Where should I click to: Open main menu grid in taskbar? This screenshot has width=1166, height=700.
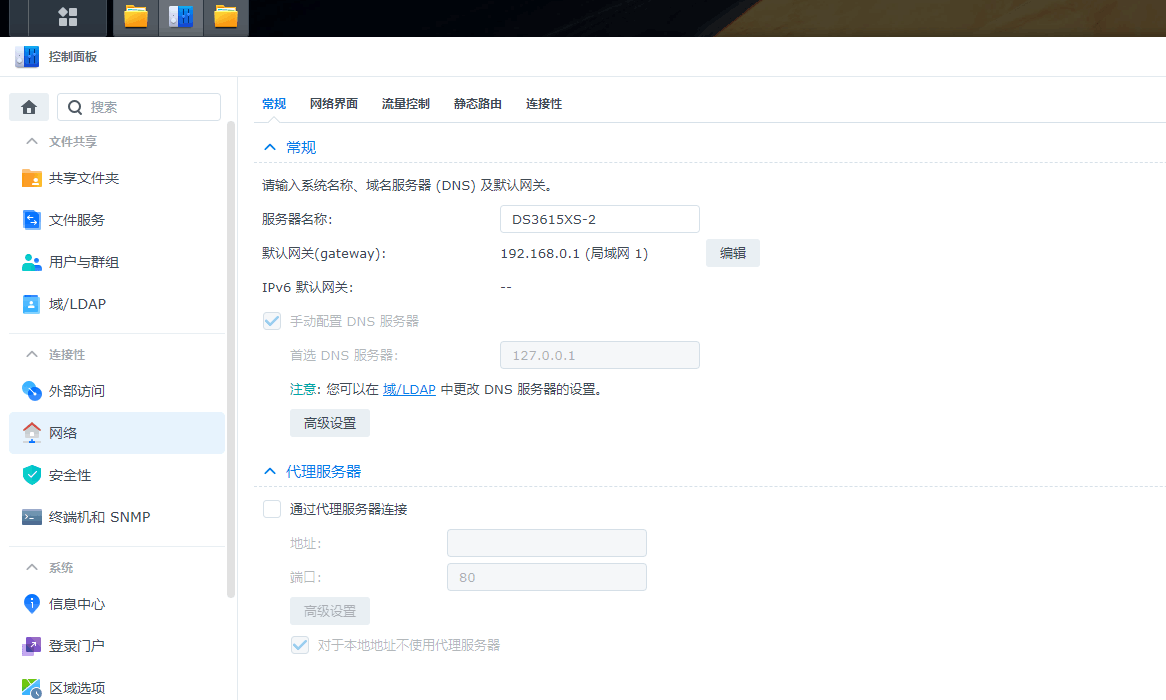pyautogui.click(x=68, y=17)
